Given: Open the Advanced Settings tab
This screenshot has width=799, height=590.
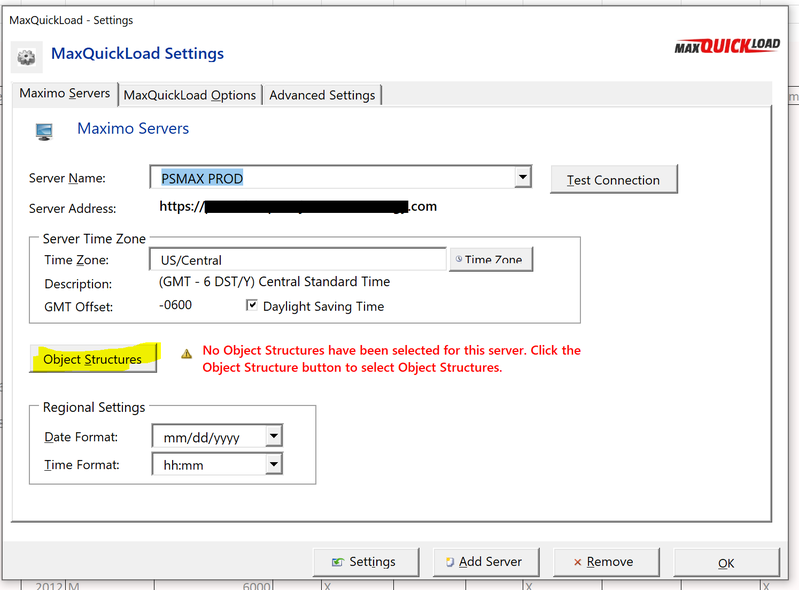Looking at the screenshot, I should [322, 95].
